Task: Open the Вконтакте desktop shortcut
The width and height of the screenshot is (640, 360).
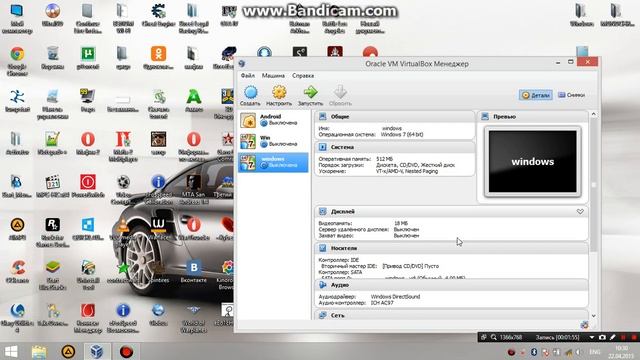Action: pyautogui.click(x=193, y=272)
